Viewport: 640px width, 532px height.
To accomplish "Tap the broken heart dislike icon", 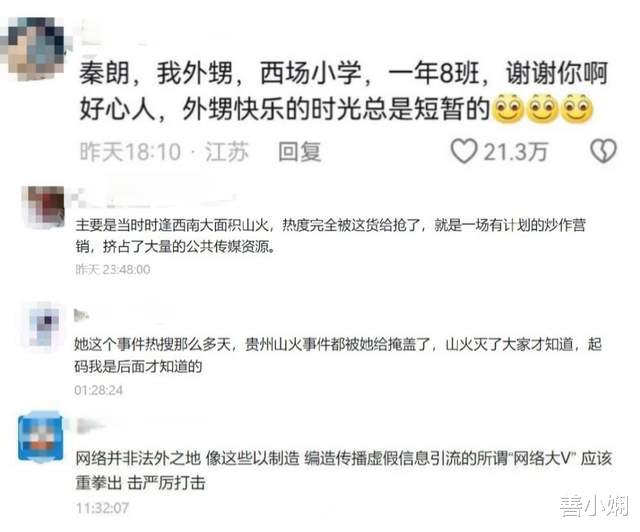I will tap(603, 151).
